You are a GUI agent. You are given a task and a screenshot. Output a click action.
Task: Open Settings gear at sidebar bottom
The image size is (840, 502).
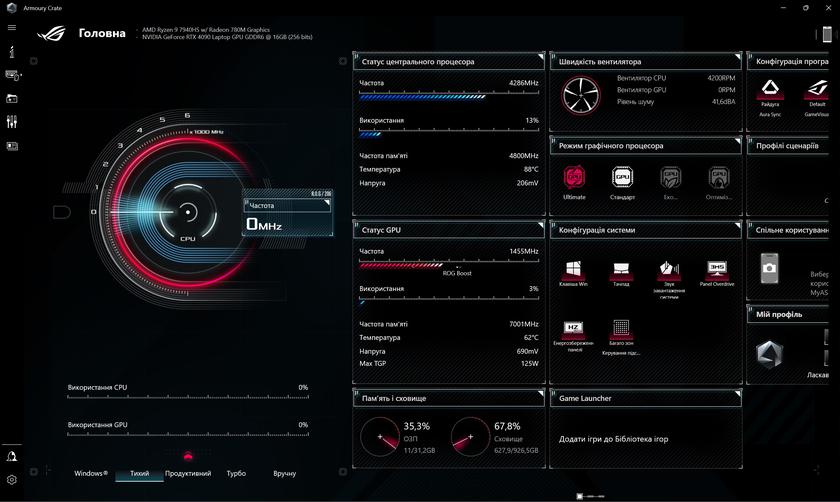pyautogui.click(x=12, y=480)
